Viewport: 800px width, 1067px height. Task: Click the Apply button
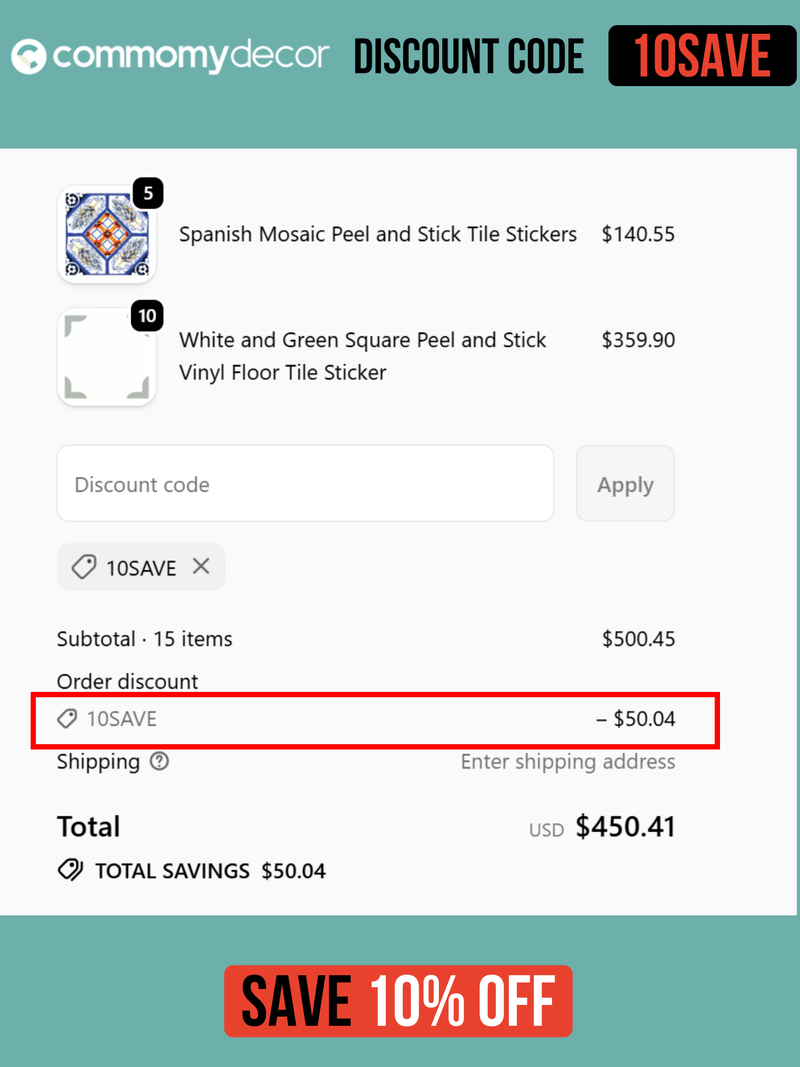tap(625, 483)
